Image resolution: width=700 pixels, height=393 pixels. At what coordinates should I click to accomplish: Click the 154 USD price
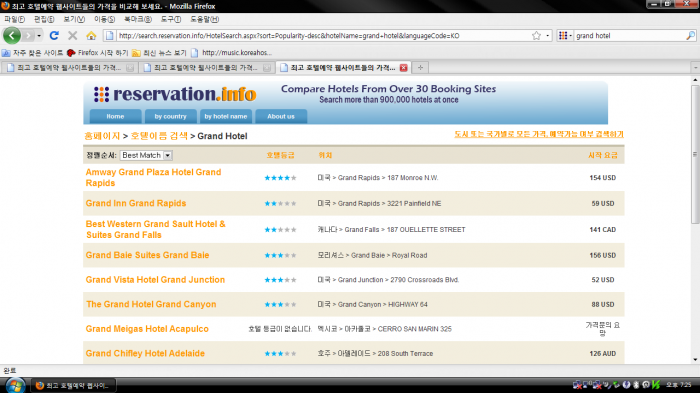coord(603,178)
